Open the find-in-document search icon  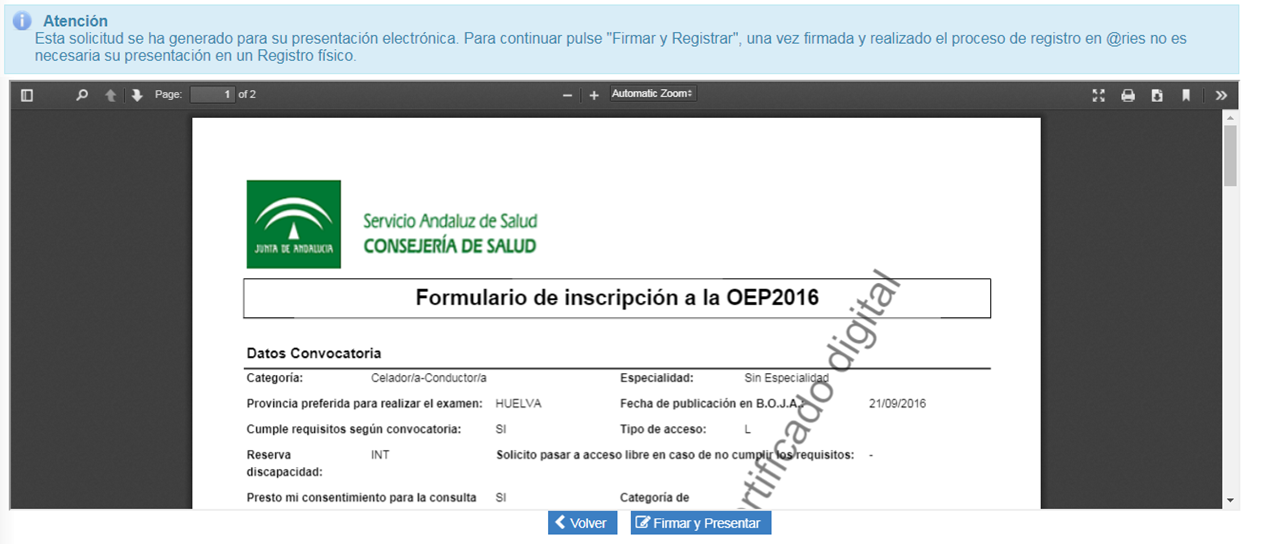(x=83, y=95)
